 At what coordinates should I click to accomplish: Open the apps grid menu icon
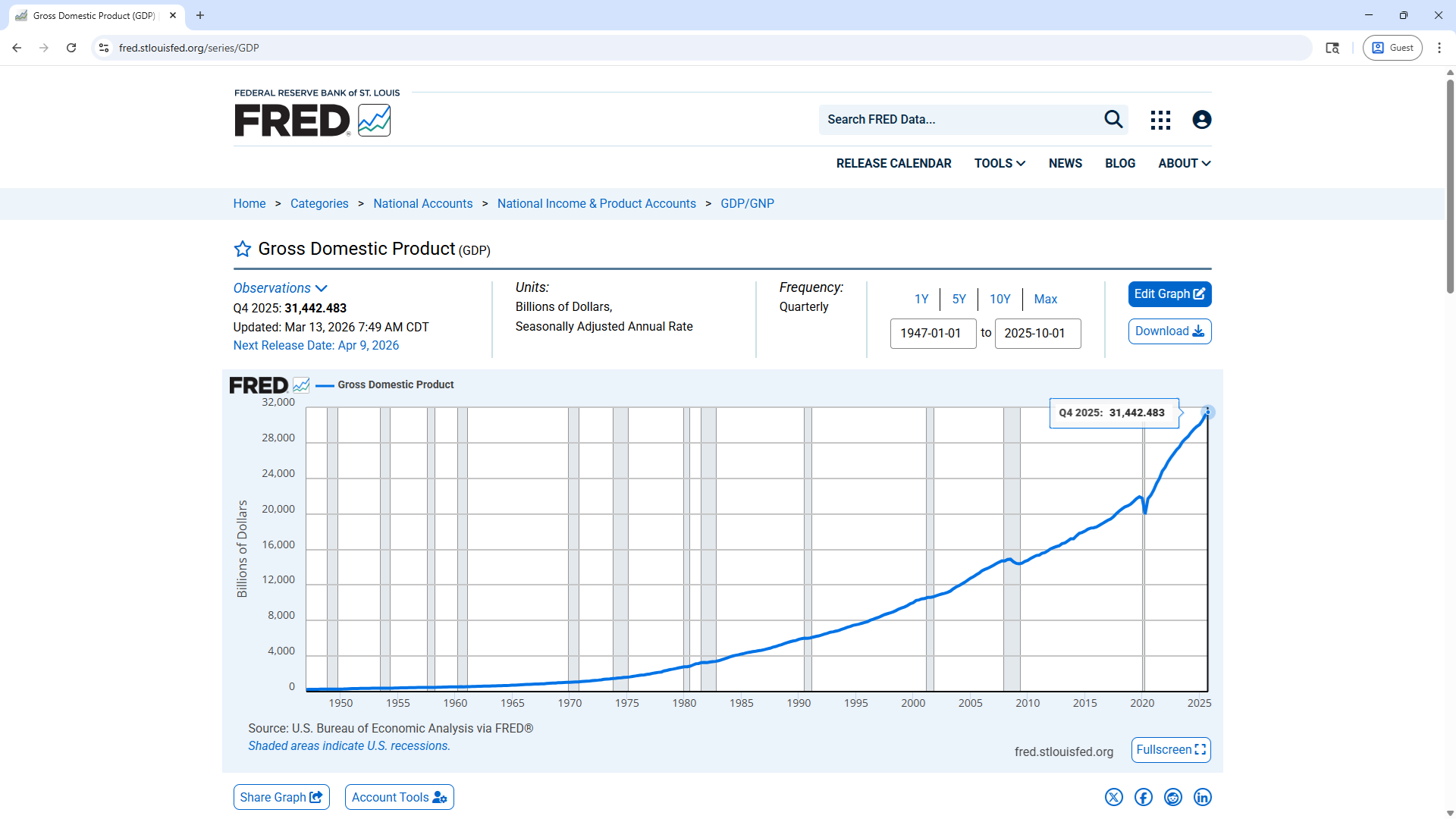tap(1160, 120)
